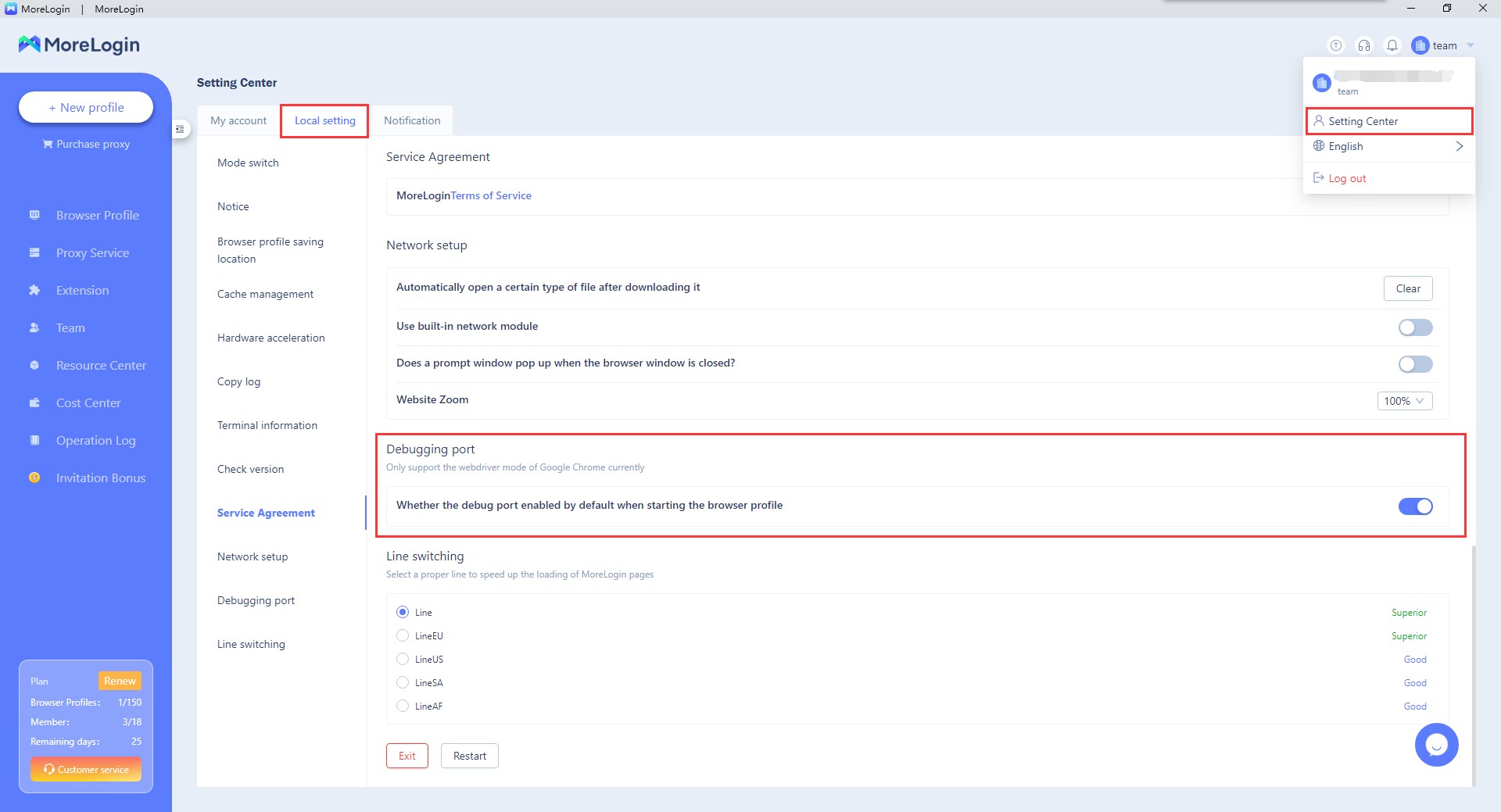Switch to My account tab
Image resolution: width=1501 pixels, height=812 pixels.
point(238,120)
